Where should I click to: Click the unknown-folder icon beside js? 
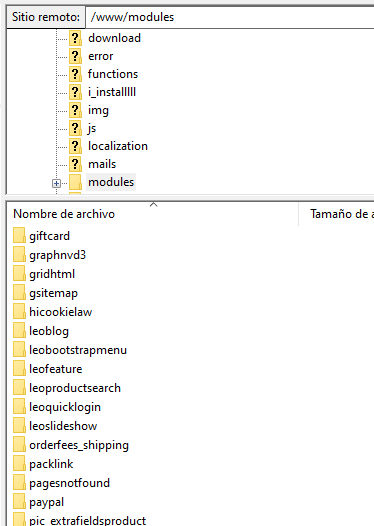tap(75, 128)
